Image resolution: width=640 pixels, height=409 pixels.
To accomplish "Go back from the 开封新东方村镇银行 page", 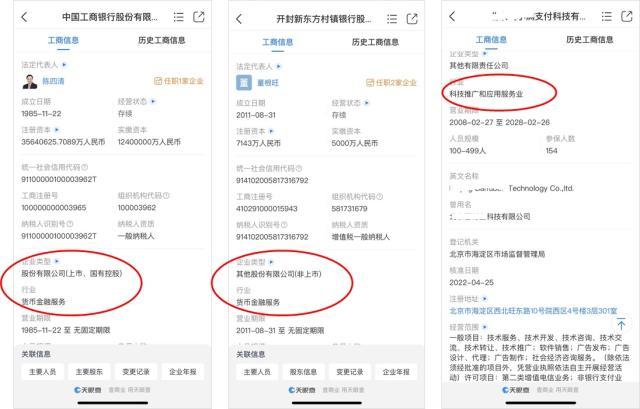I will [x=239, y=19].
